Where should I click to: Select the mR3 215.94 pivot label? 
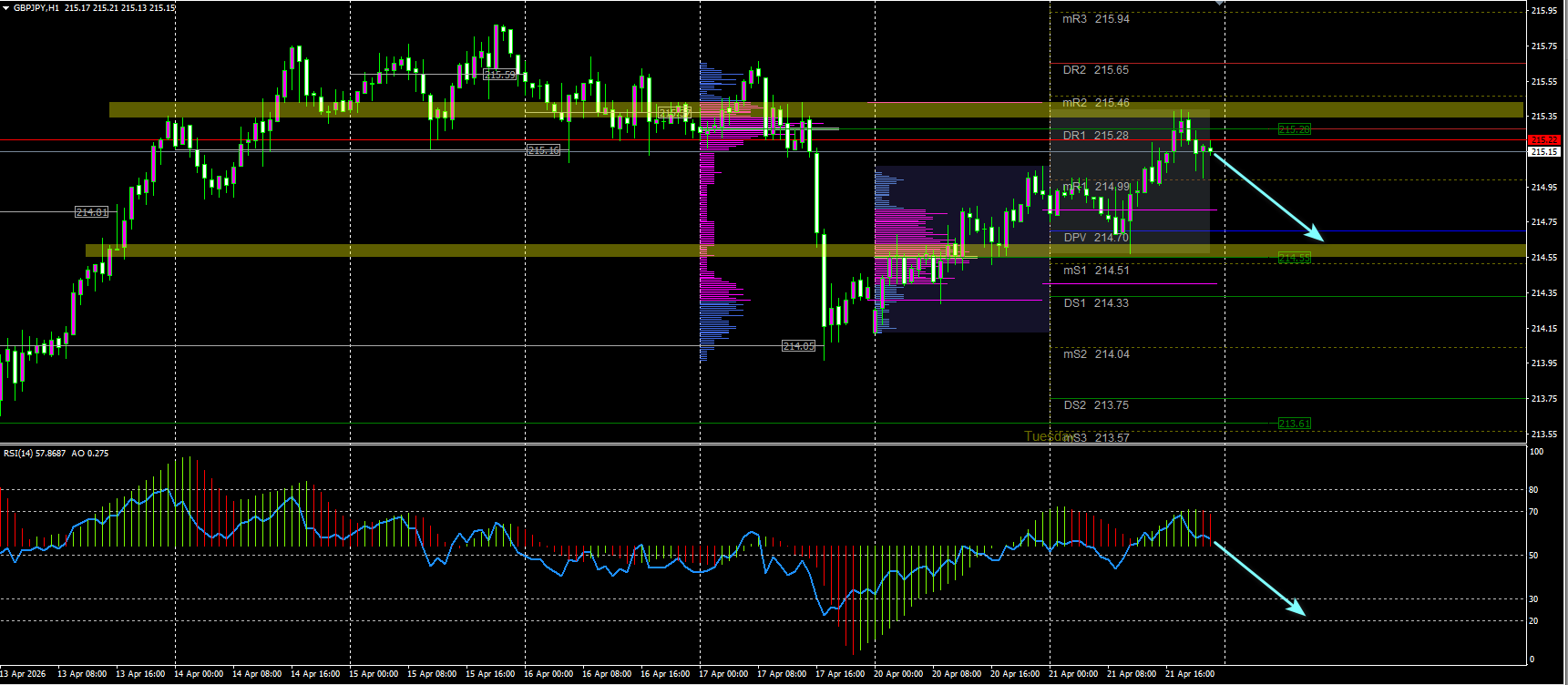point(1096,19)
